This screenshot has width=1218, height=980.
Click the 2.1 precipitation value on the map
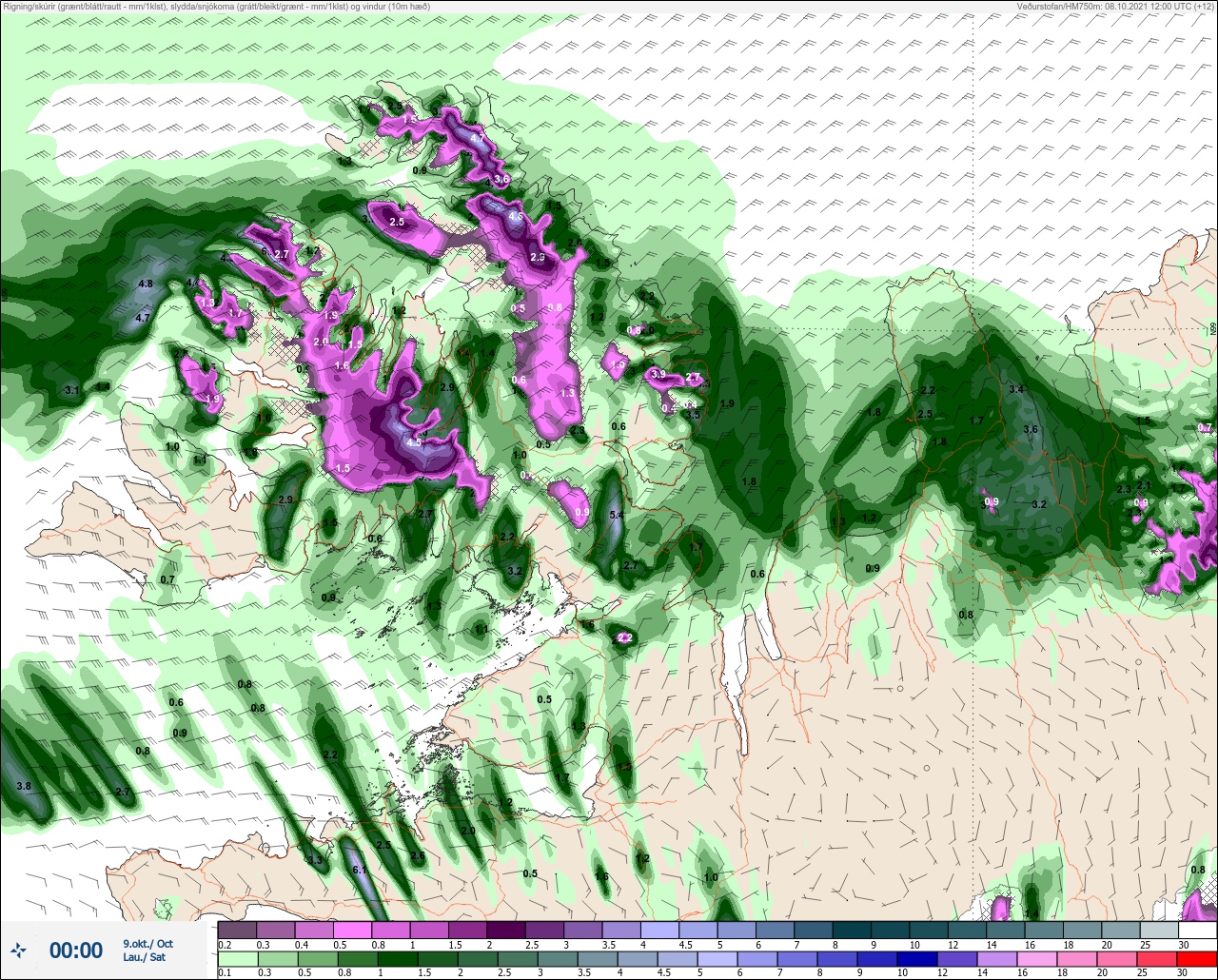click(x=1145, y=485)
